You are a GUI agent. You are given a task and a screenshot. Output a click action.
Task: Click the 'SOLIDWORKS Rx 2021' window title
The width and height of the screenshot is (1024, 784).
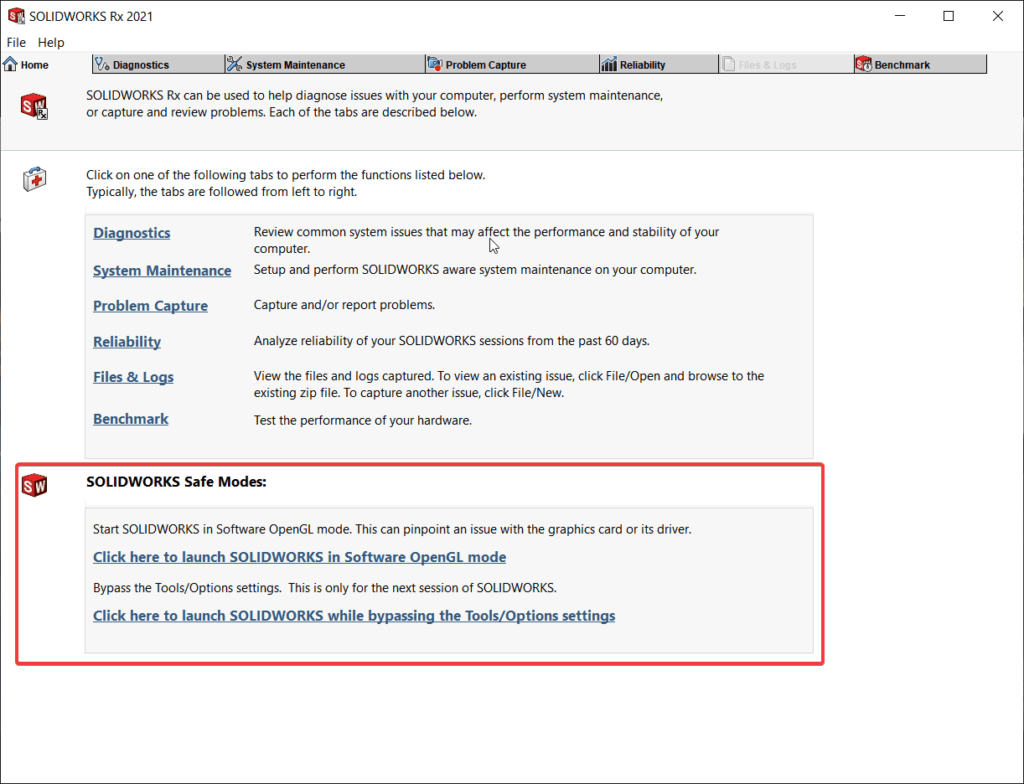[x=91, y=16]
